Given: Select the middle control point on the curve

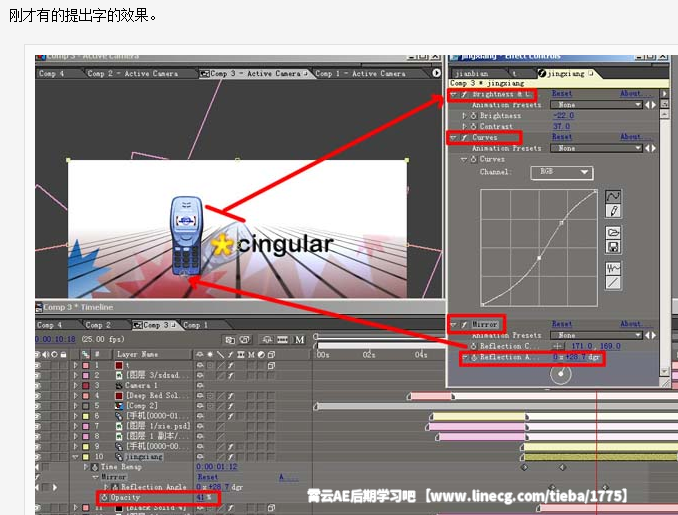Looking at the screenshot, I should (539, 258).
